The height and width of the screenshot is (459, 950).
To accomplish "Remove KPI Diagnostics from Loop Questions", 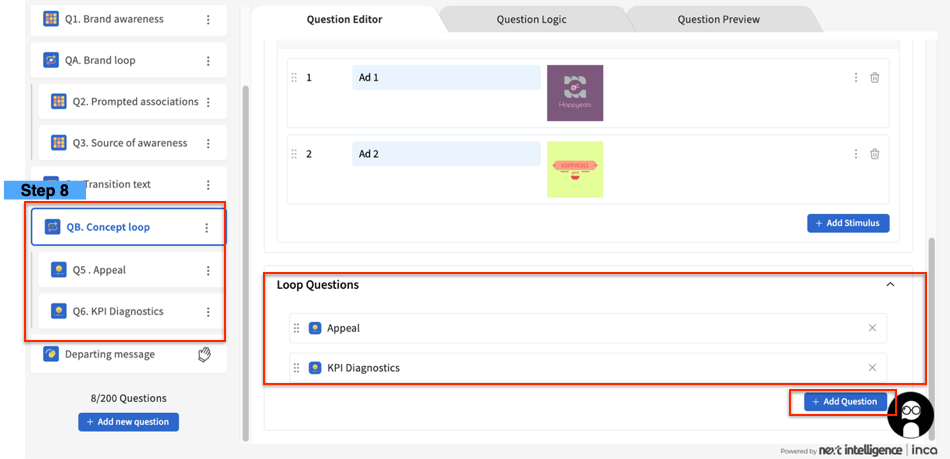I will click(x=872, y=368).
